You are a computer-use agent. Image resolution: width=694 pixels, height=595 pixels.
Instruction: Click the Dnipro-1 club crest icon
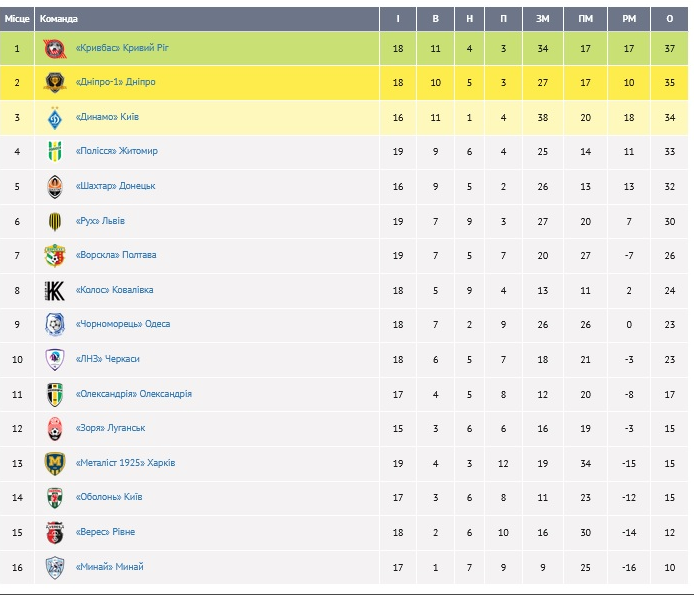click(54, 83)
